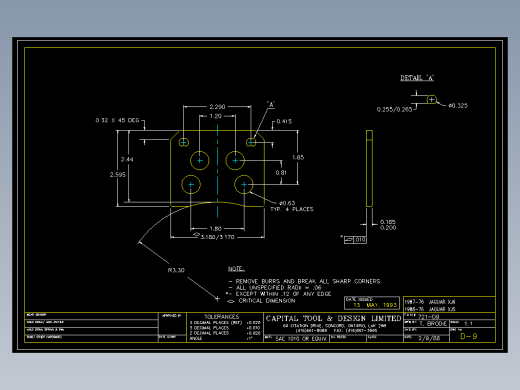Select the "TYP. 4 PLACES" annotation

(x=292, y=209)
